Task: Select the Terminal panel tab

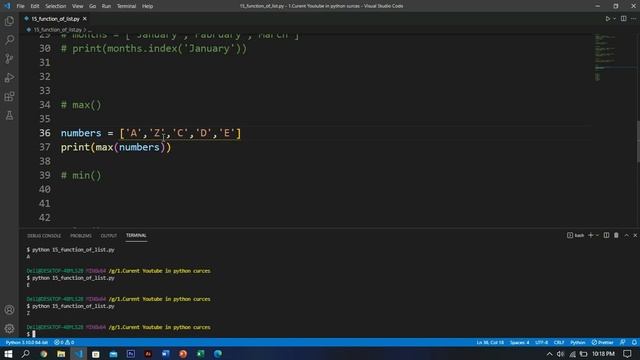Action: pyautogui.click(x=136, y=236)
